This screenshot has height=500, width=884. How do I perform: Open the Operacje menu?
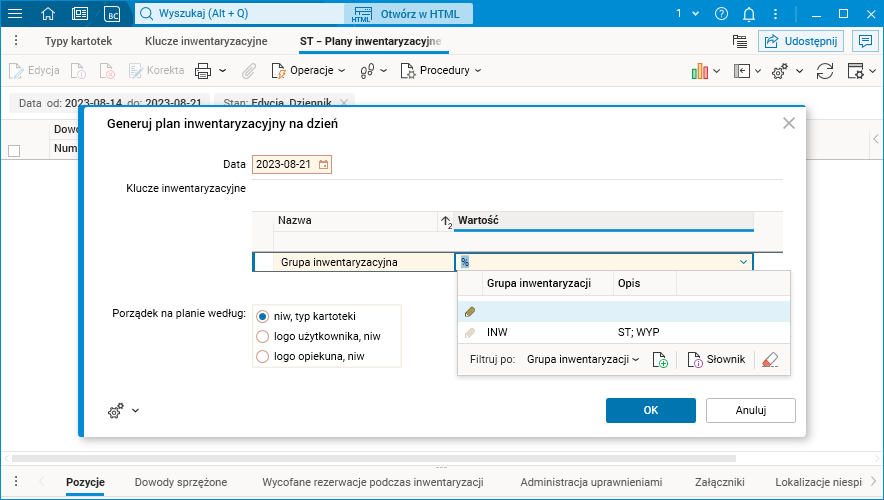[x=308, y=70]
